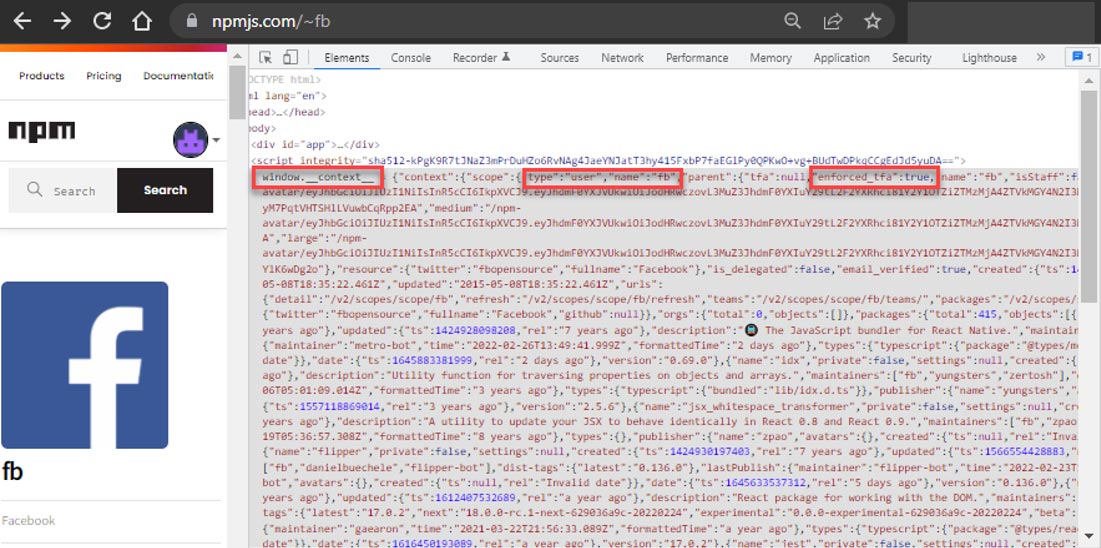Image resolution: width=1101 pixels, height=548 pixels.
Task: Open the zoom magnifier icon in address bar
Action: tap(792, 21)
